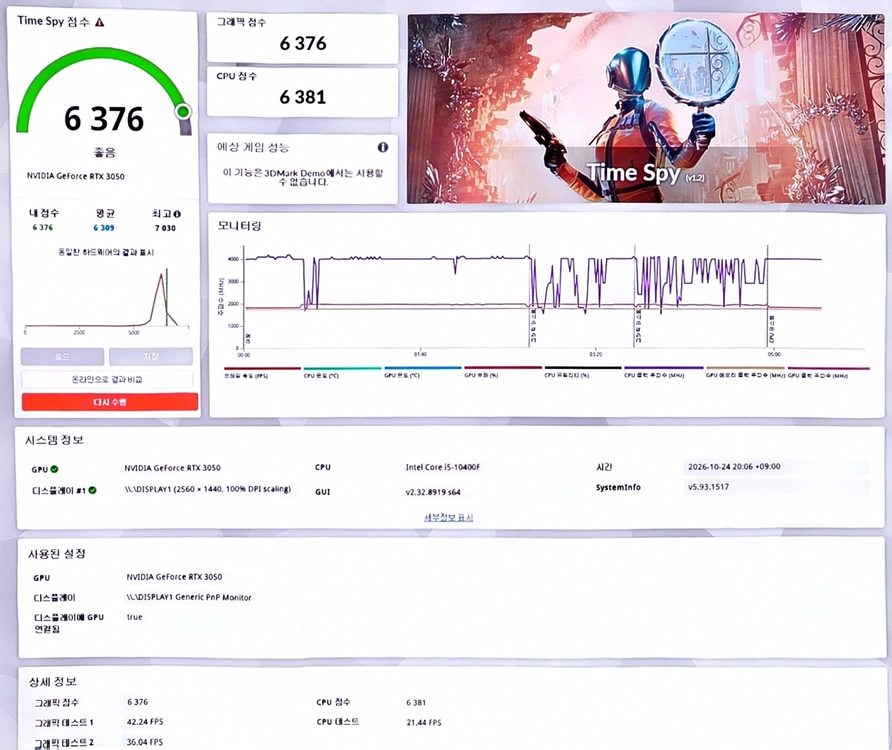The width and height of the screenshot is (892, 750).
Task: Click the green marker on the score gauge
Action: pos(183,111)
